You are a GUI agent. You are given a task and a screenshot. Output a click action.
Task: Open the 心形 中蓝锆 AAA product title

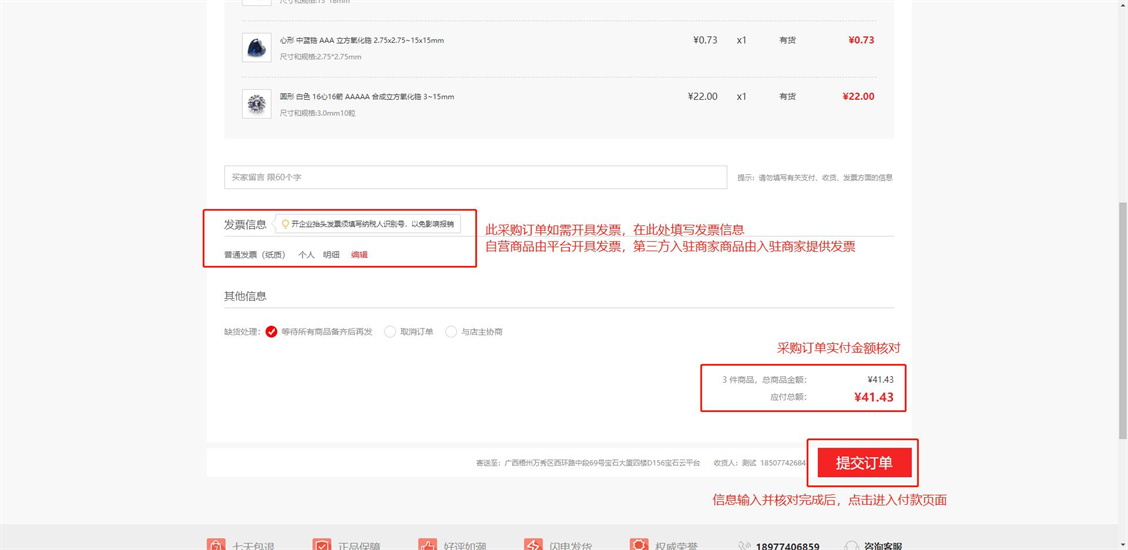coord(361,40)
